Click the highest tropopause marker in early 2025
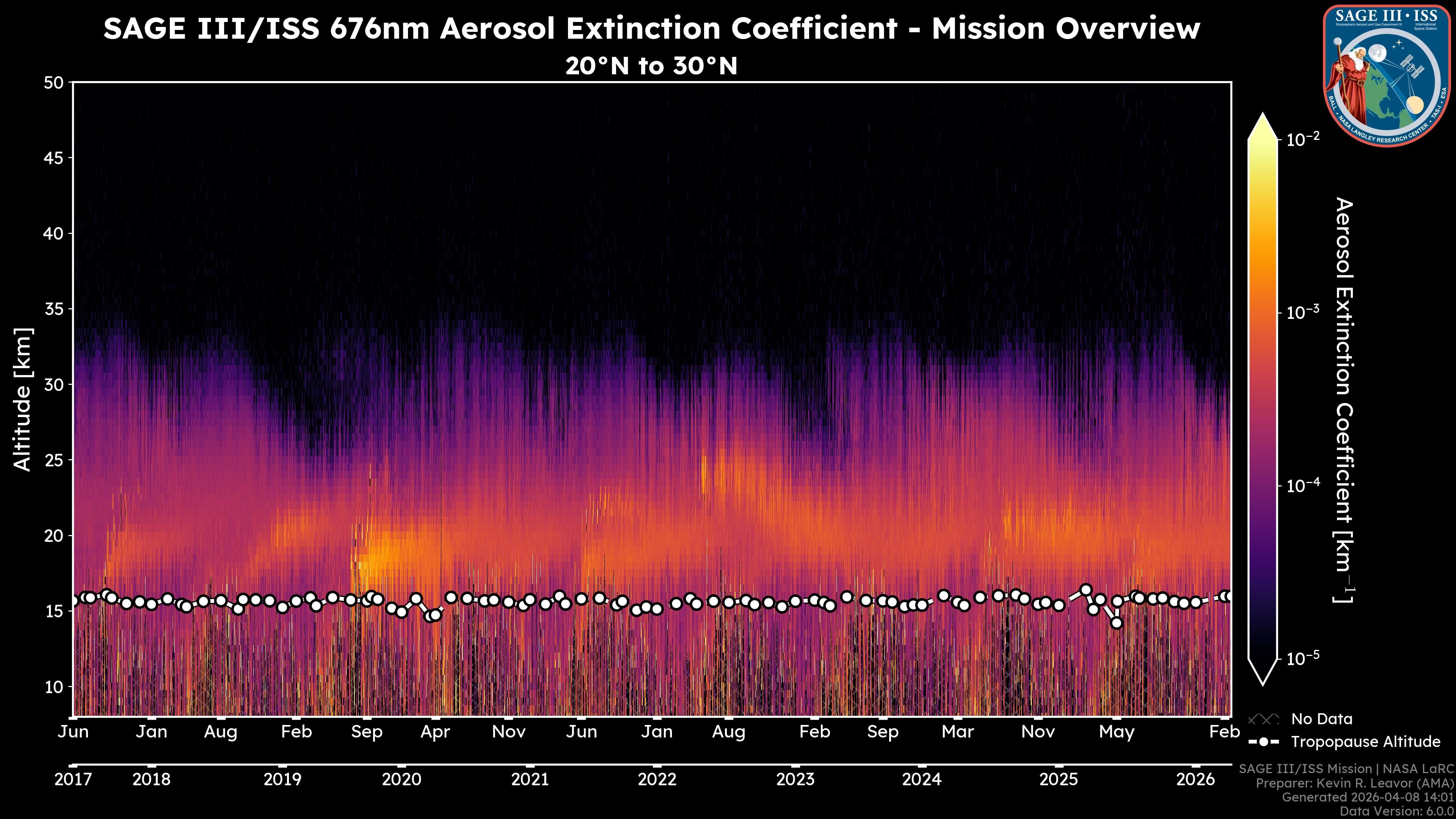 click(x=1086, y=590)
